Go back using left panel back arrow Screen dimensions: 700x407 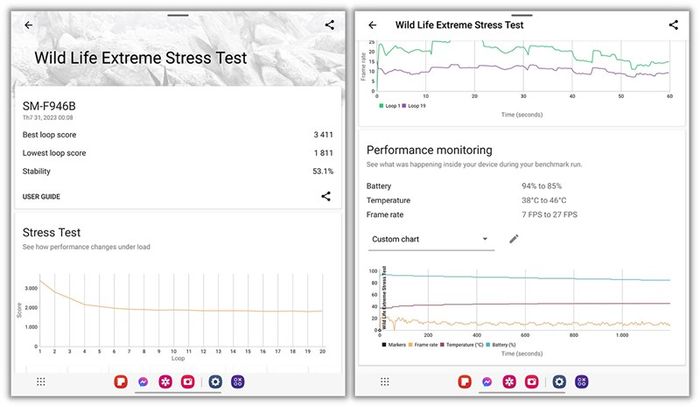click(29, 25)
